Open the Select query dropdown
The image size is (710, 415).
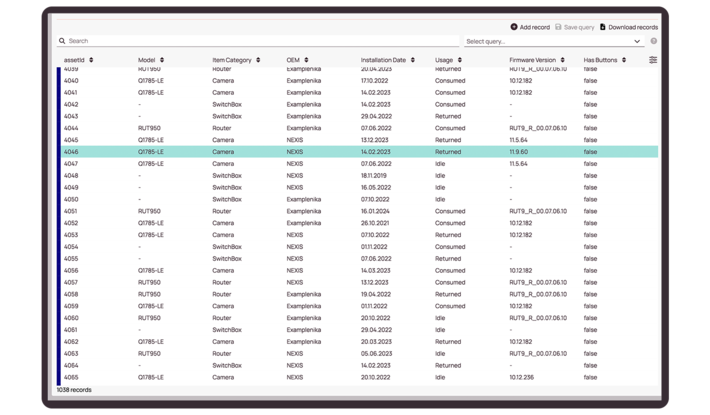(554, 41)
